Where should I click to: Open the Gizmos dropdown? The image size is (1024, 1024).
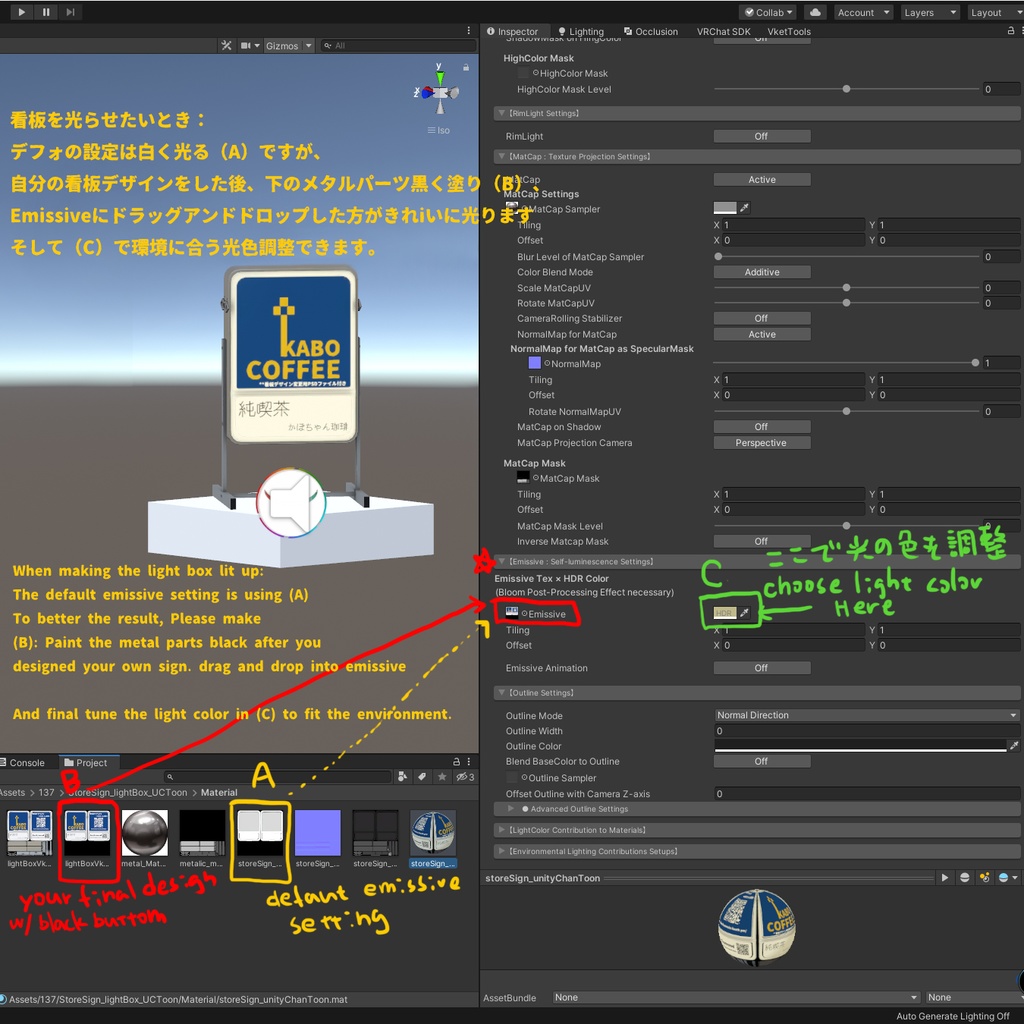click(x=289, y=46)
